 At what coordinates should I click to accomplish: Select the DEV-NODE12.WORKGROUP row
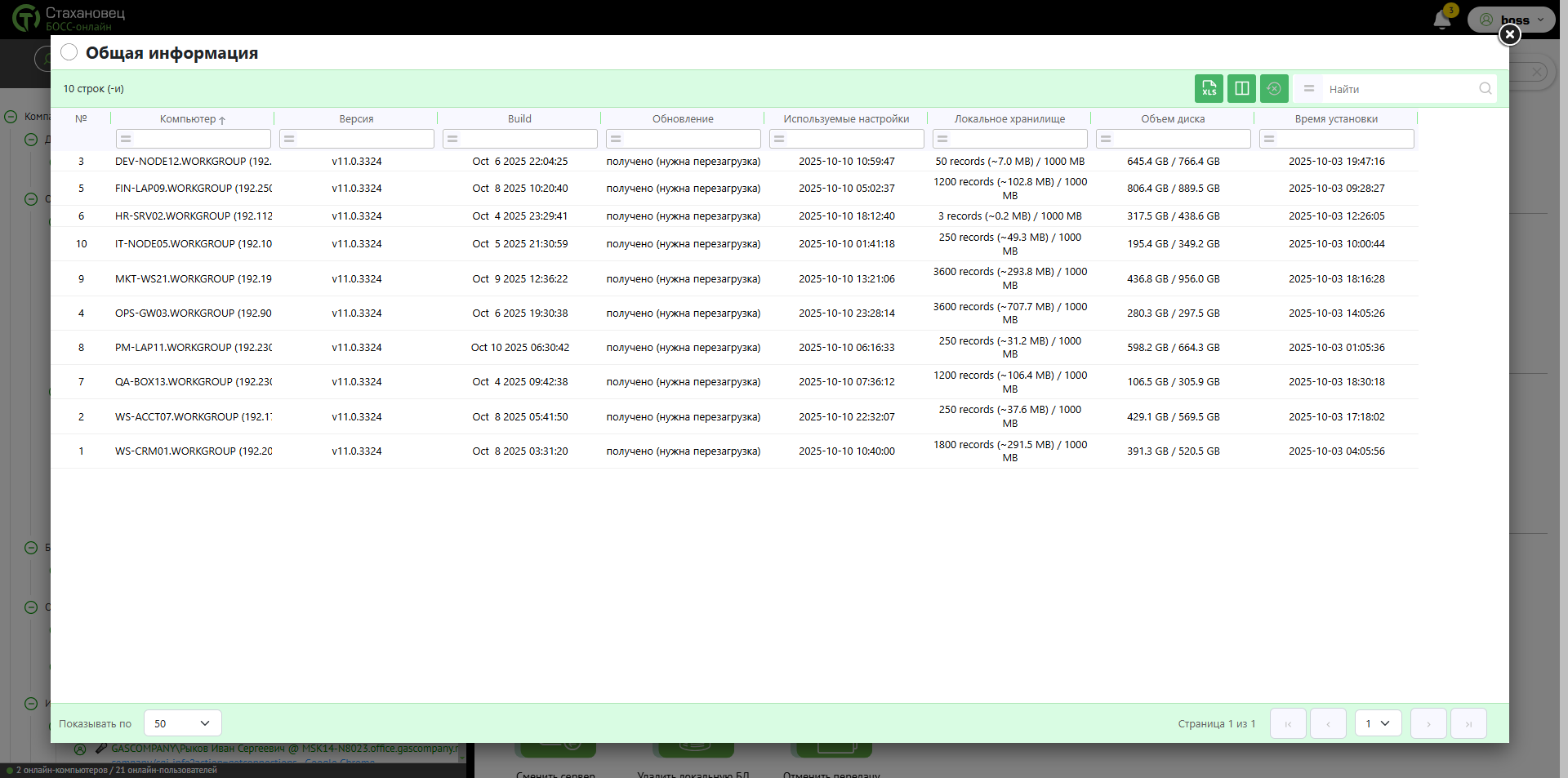click(193, 162)
